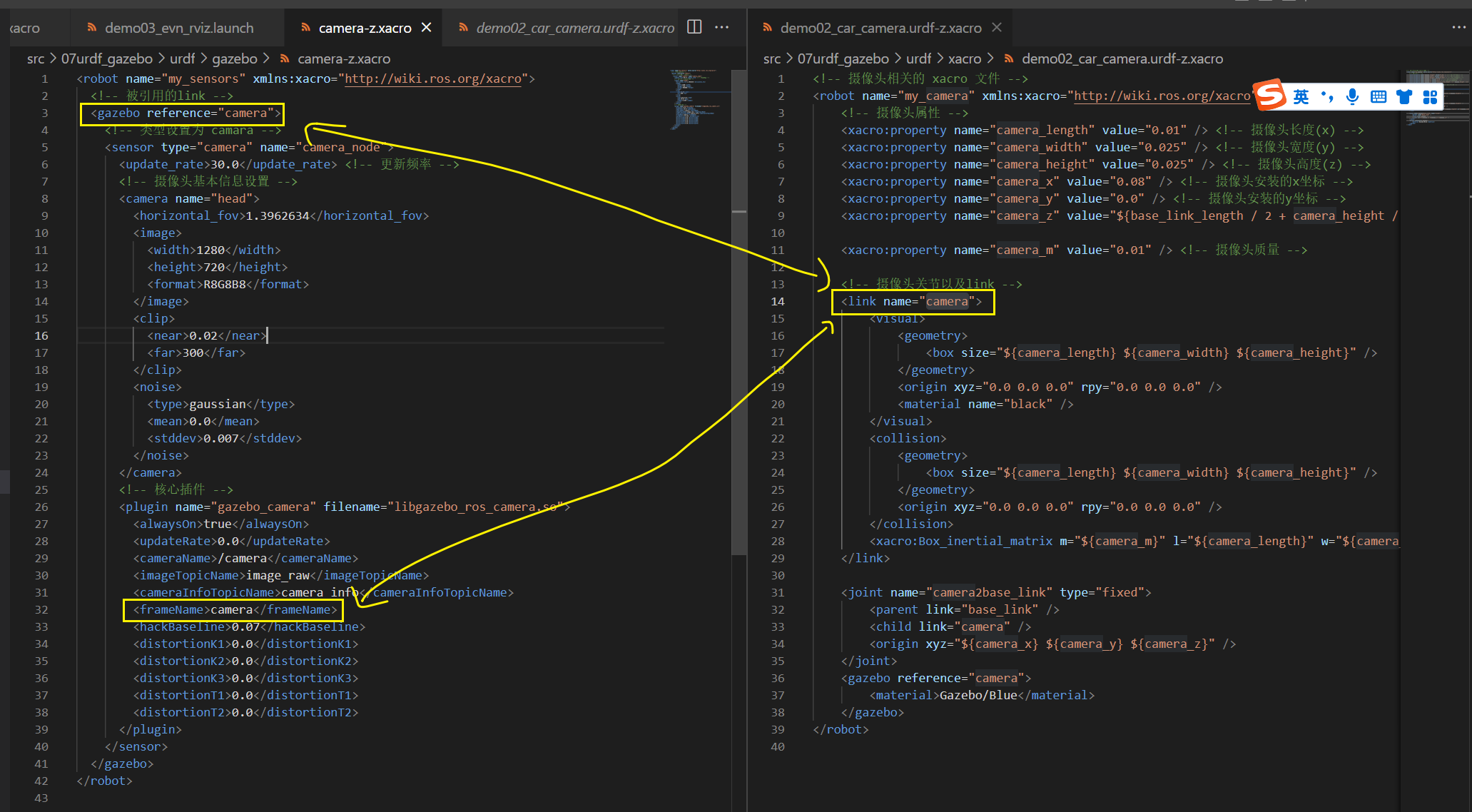The width and height of the screenshot is (1472, 812).
Task: Open '07urdf_gazebo' in left editor breadcrumb
Action: pyautogui.click(x=107, y=59)
